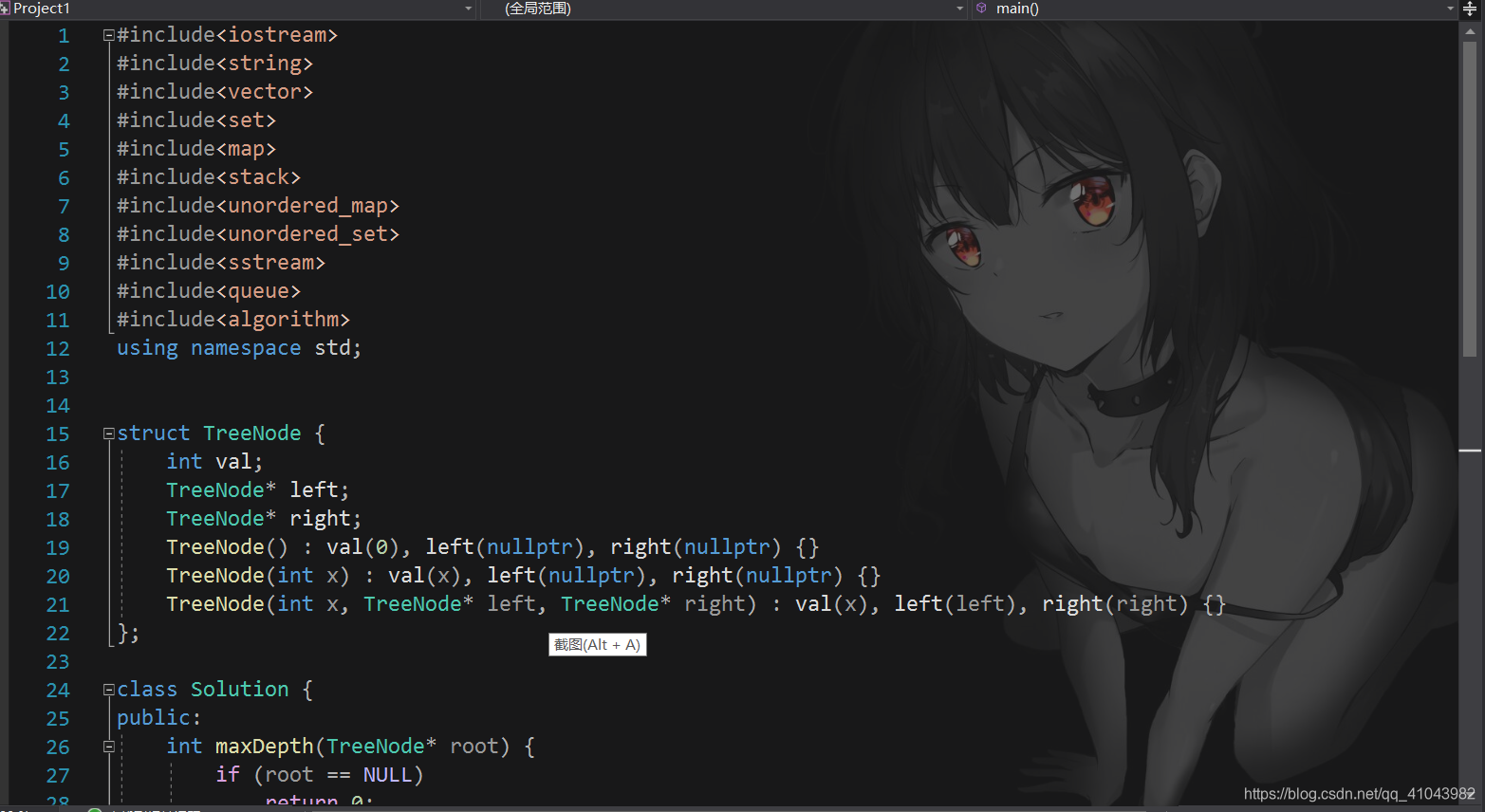
Task: Click line number 15 in gutter
Action: [x=58, y=434]
